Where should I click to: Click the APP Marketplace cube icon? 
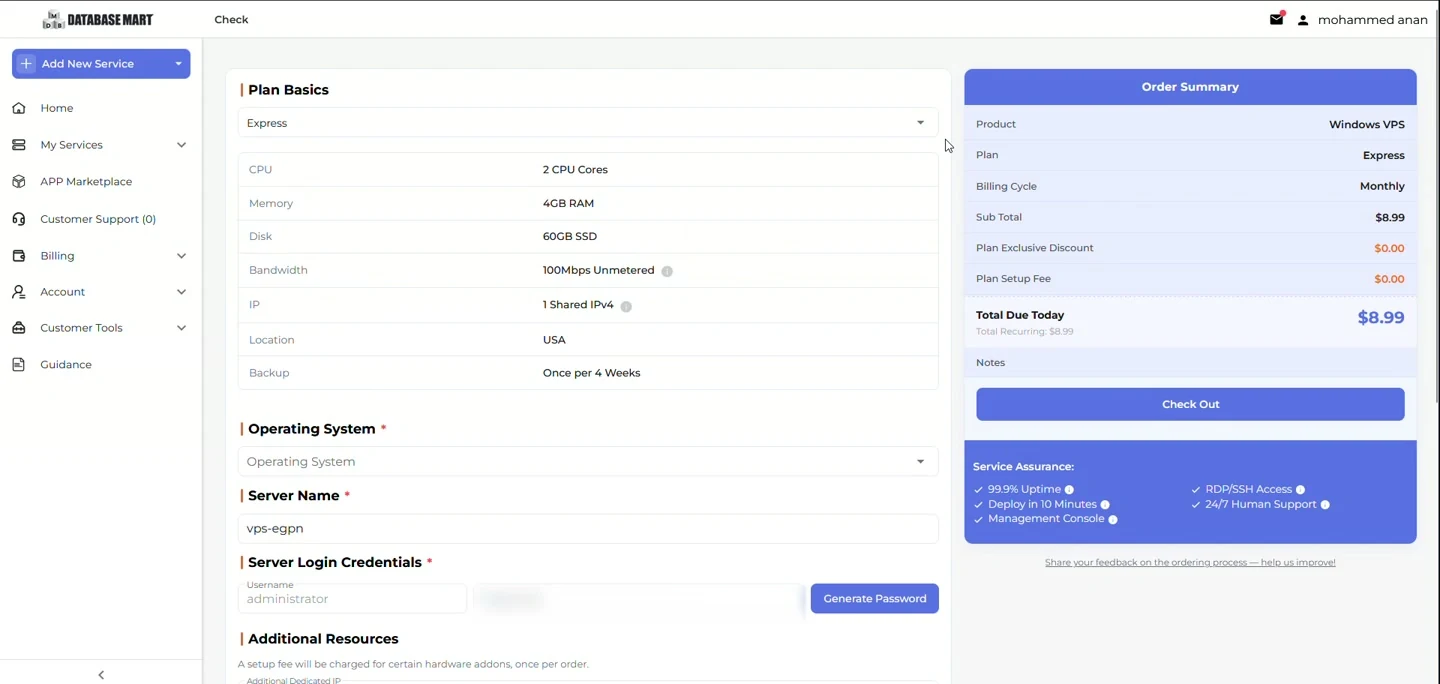[x=19, y=182]
